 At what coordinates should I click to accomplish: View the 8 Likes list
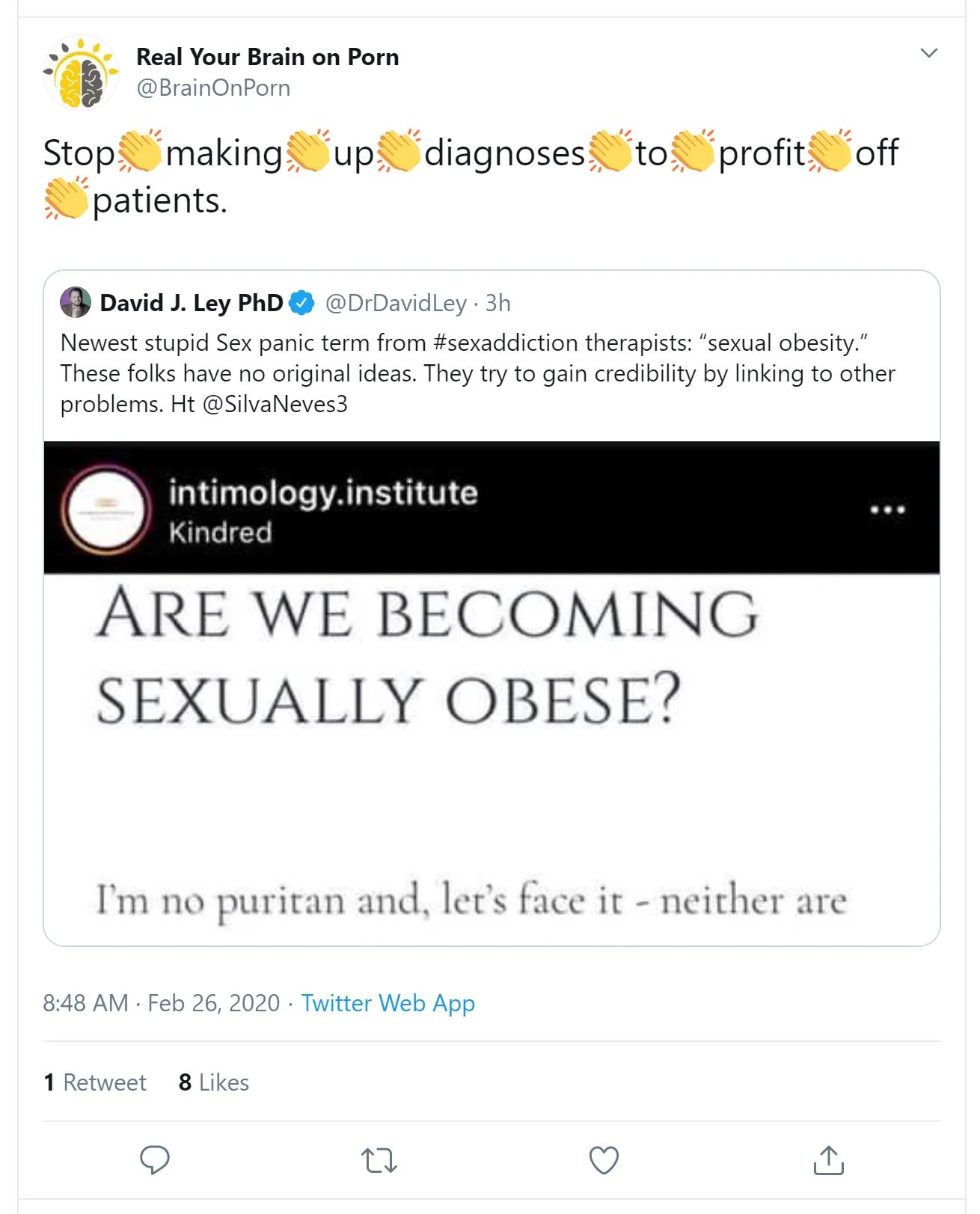tap(214, 1082)
